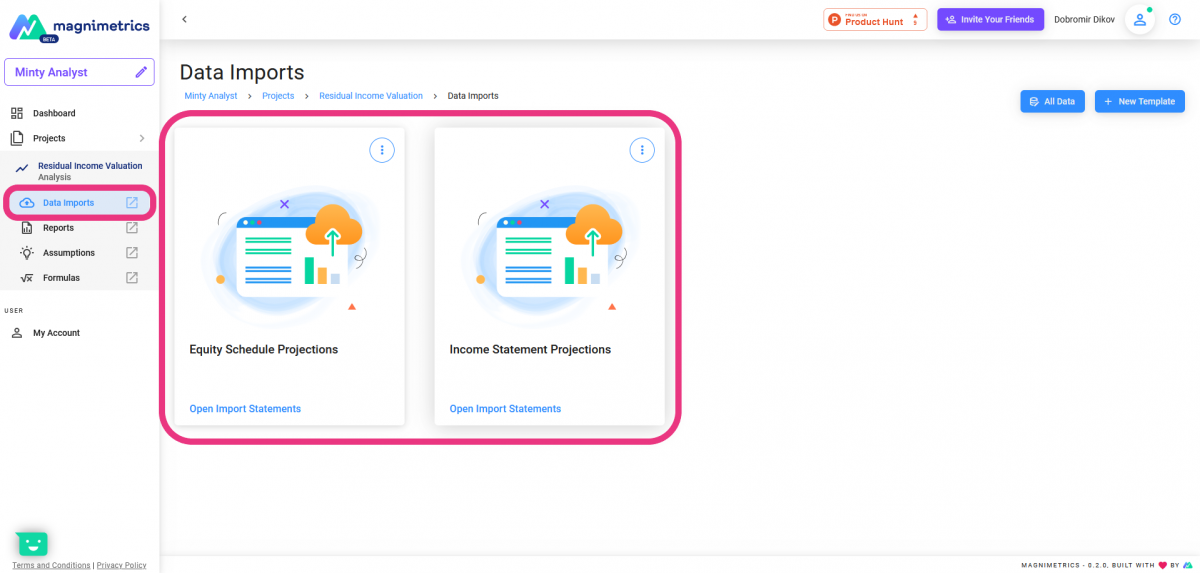This screenshot has width=1200, height=573.
Task: Open the Reports section
Action: click(x=58, y=228)
